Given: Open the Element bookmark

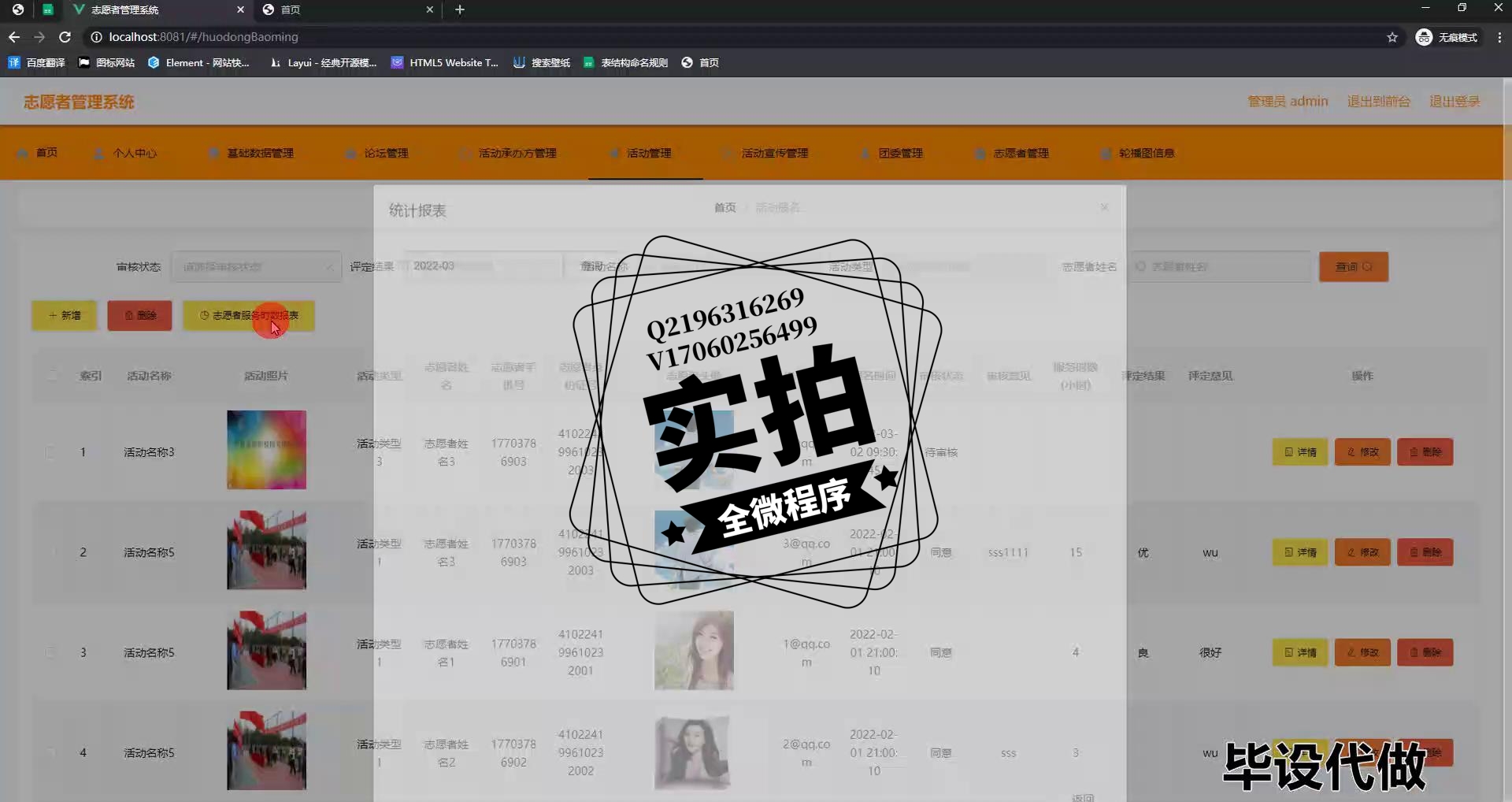Looking at the screenshot, I should (198, 62).
